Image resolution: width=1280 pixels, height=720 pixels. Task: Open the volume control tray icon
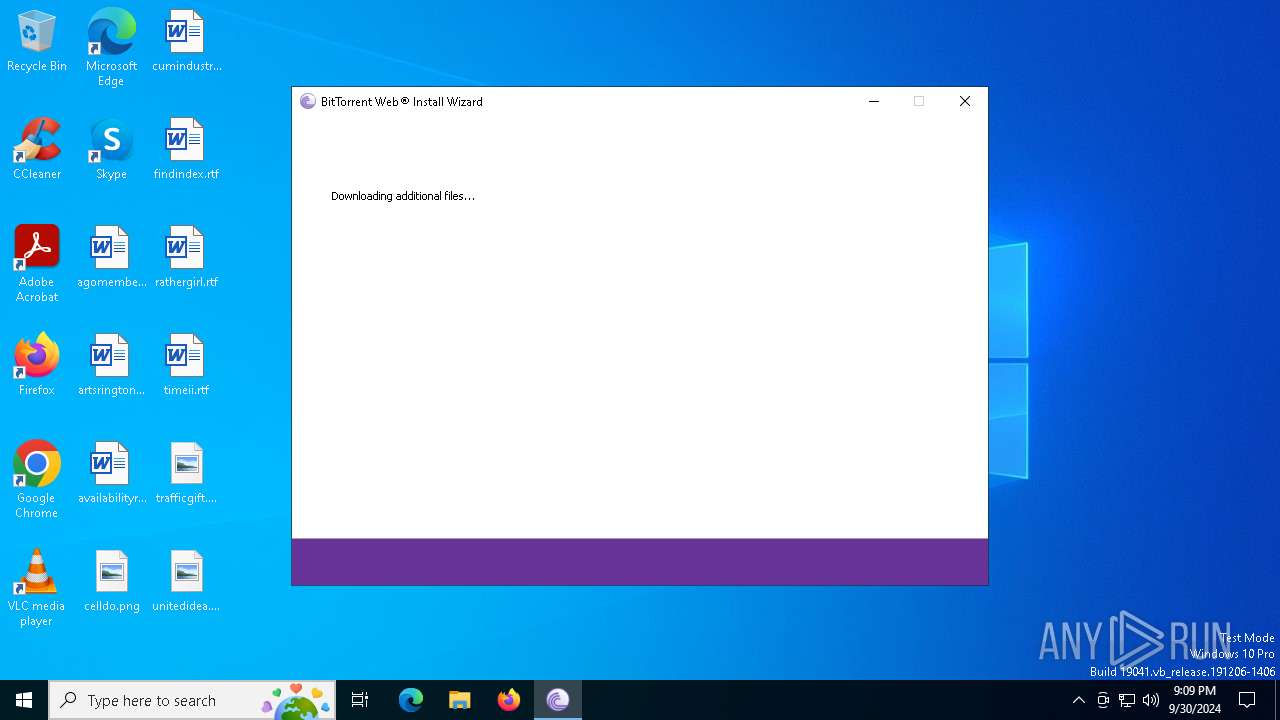tap(1151, 700)
